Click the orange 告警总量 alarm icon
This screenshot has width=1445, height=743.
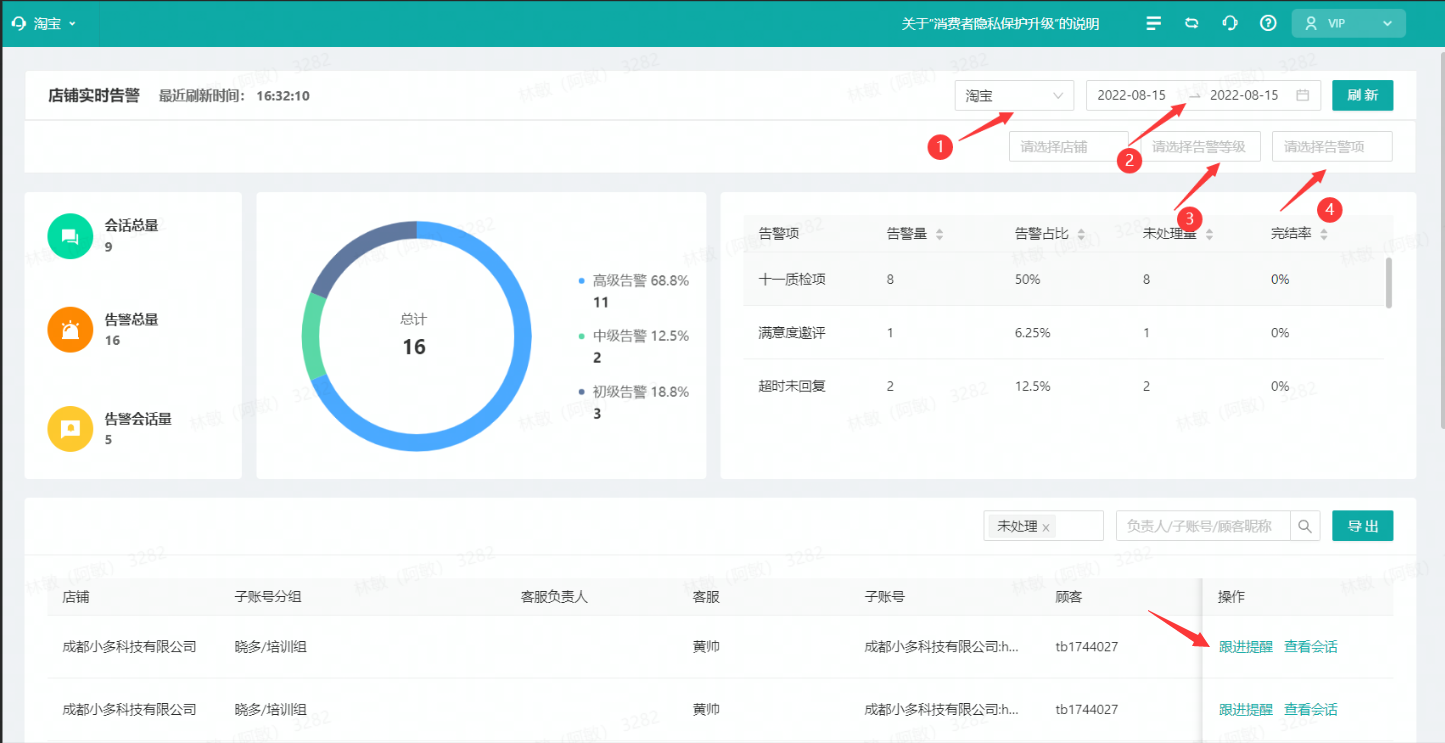70,330
